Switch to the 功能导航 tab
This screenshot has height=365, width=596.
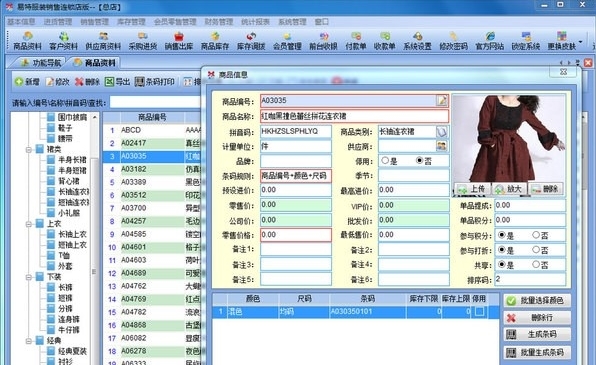coord(41,62)
